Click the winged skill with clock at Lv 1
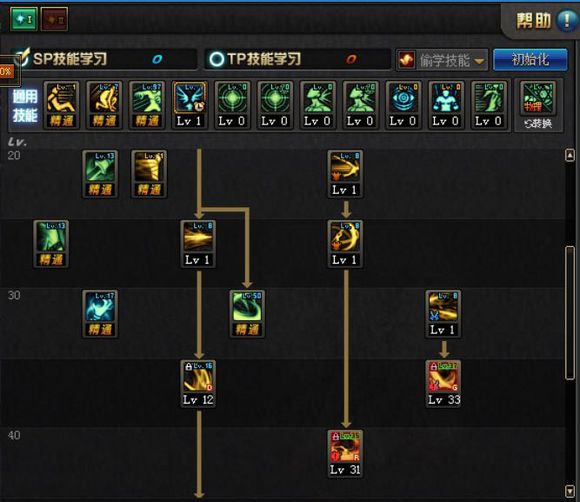 pyautogui.click(x=189, y=105)
